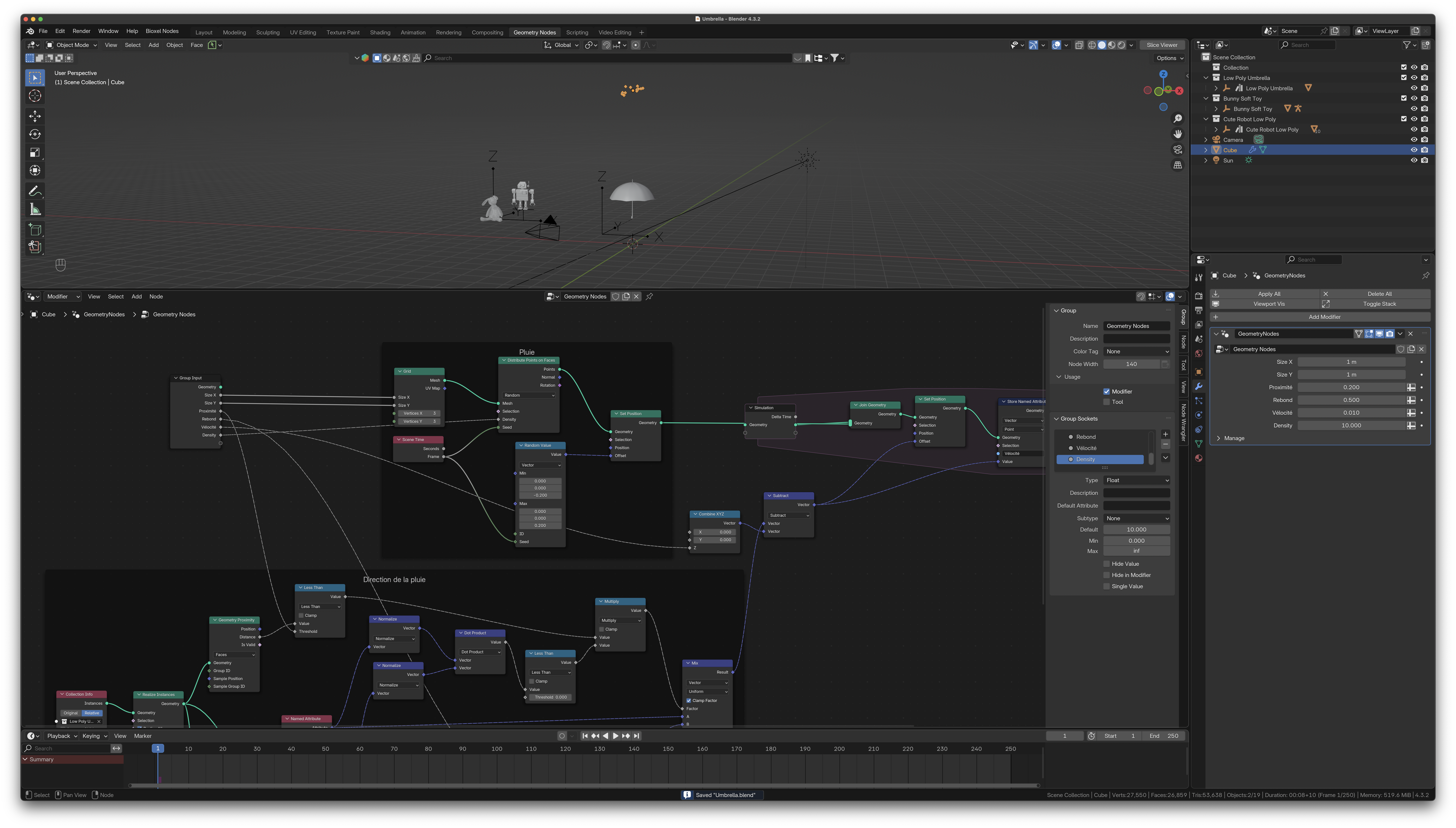Open the timeline Marker menu
Screen dimensions: 1456x828
coord(143,736)
